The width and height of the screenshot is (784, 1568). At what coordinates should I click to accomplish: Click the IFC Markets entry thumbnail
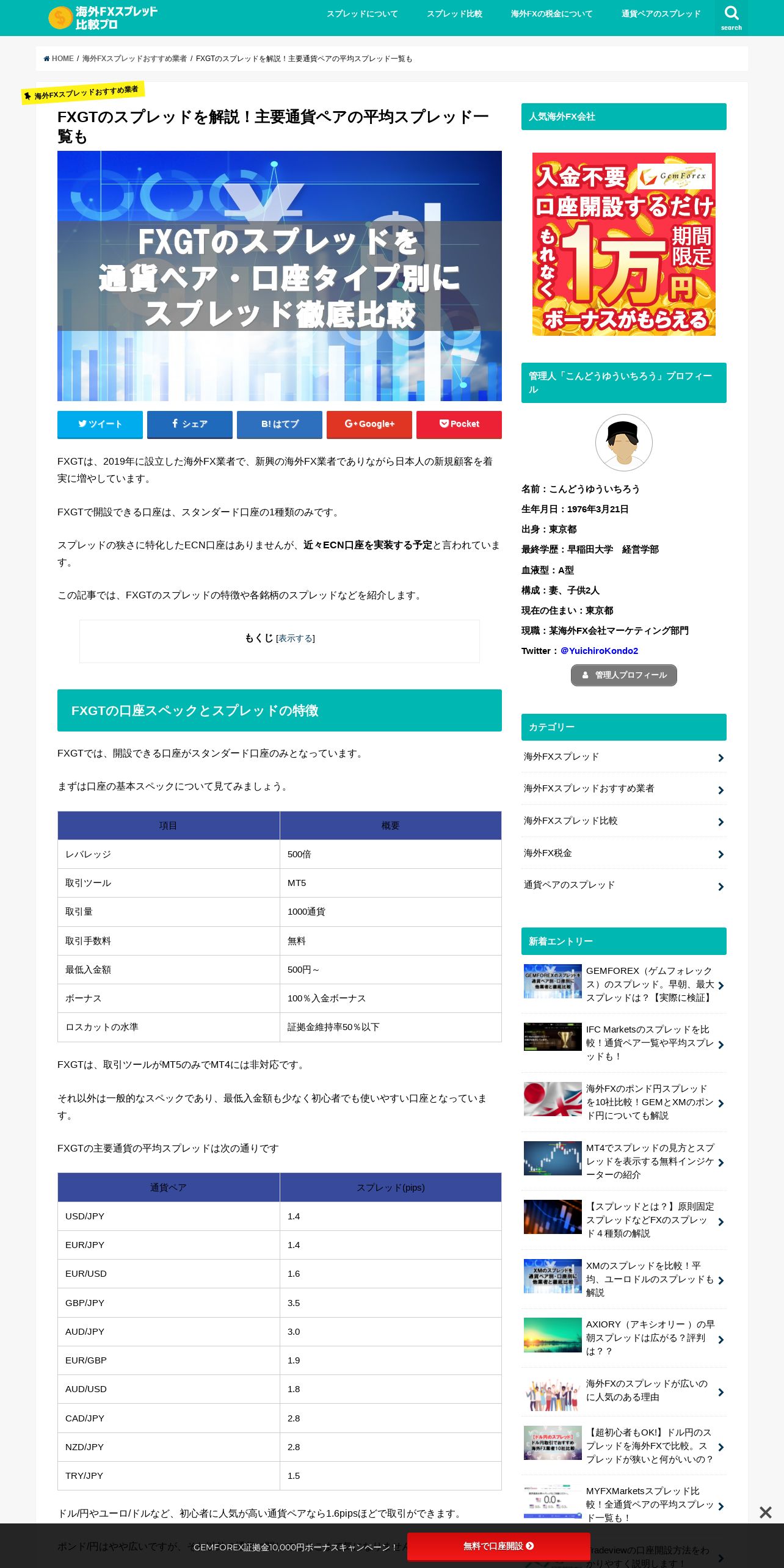point(553,1037)
